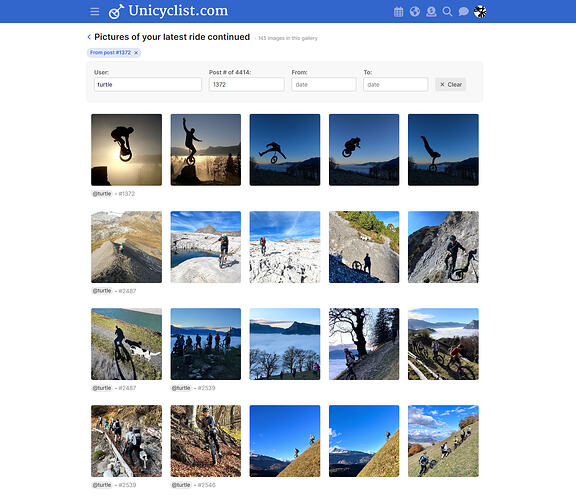Screen dimensions: 576x499
Task: Click the #2539 link under the hikers with dog thumbnail
Action: [127, 485]
